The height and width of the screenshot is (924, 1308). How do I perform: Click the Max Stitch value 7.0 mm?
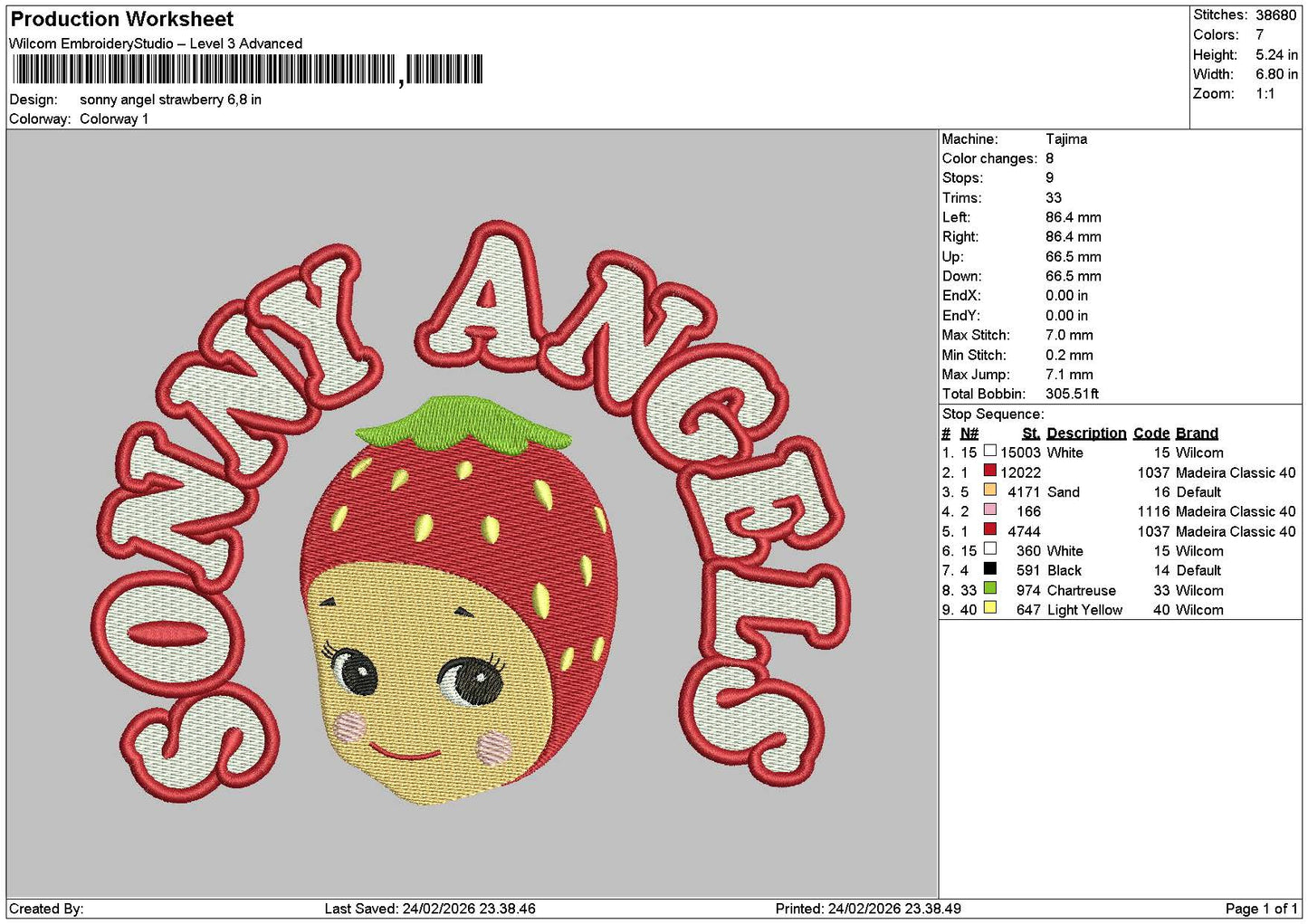coord(1069,335)
